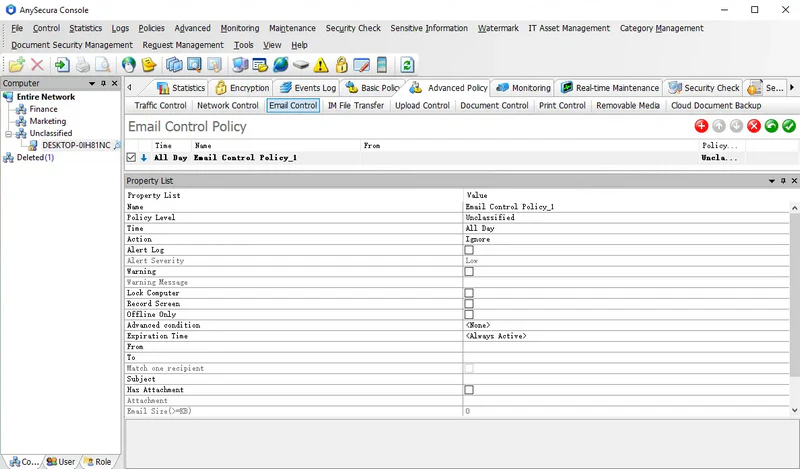Click the Property List scroll down arrow

click(x=794, y=410)
